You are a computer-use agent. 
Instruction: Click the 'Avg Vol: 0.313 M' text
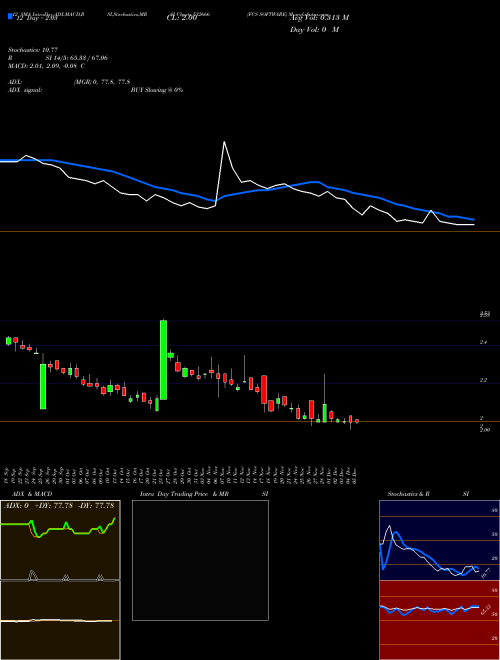click(x=319, y=18)
